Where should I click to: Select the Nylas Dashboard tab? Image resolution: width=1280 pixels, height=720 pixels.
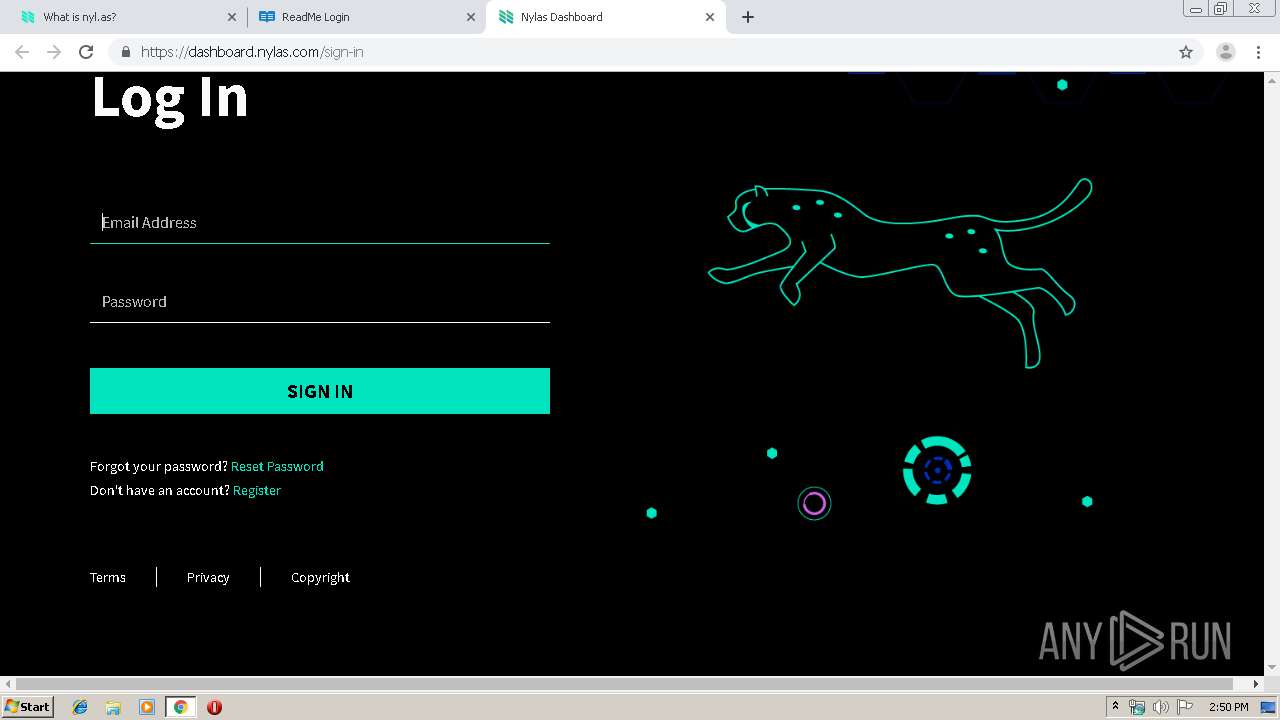[605, 17]
